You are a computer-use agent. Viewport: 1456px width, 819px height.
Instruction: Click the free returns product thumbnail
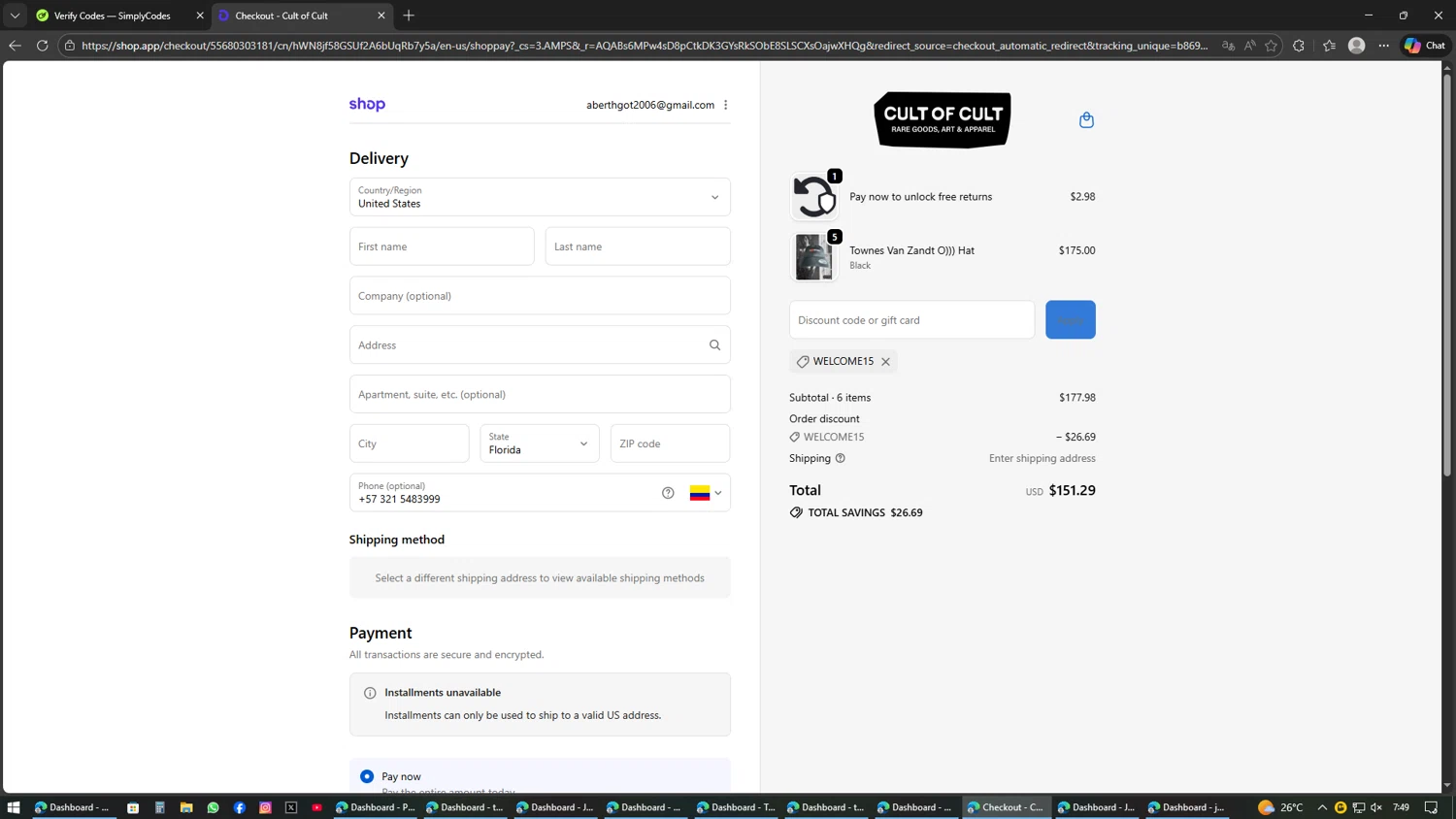(x=814, y=197)
